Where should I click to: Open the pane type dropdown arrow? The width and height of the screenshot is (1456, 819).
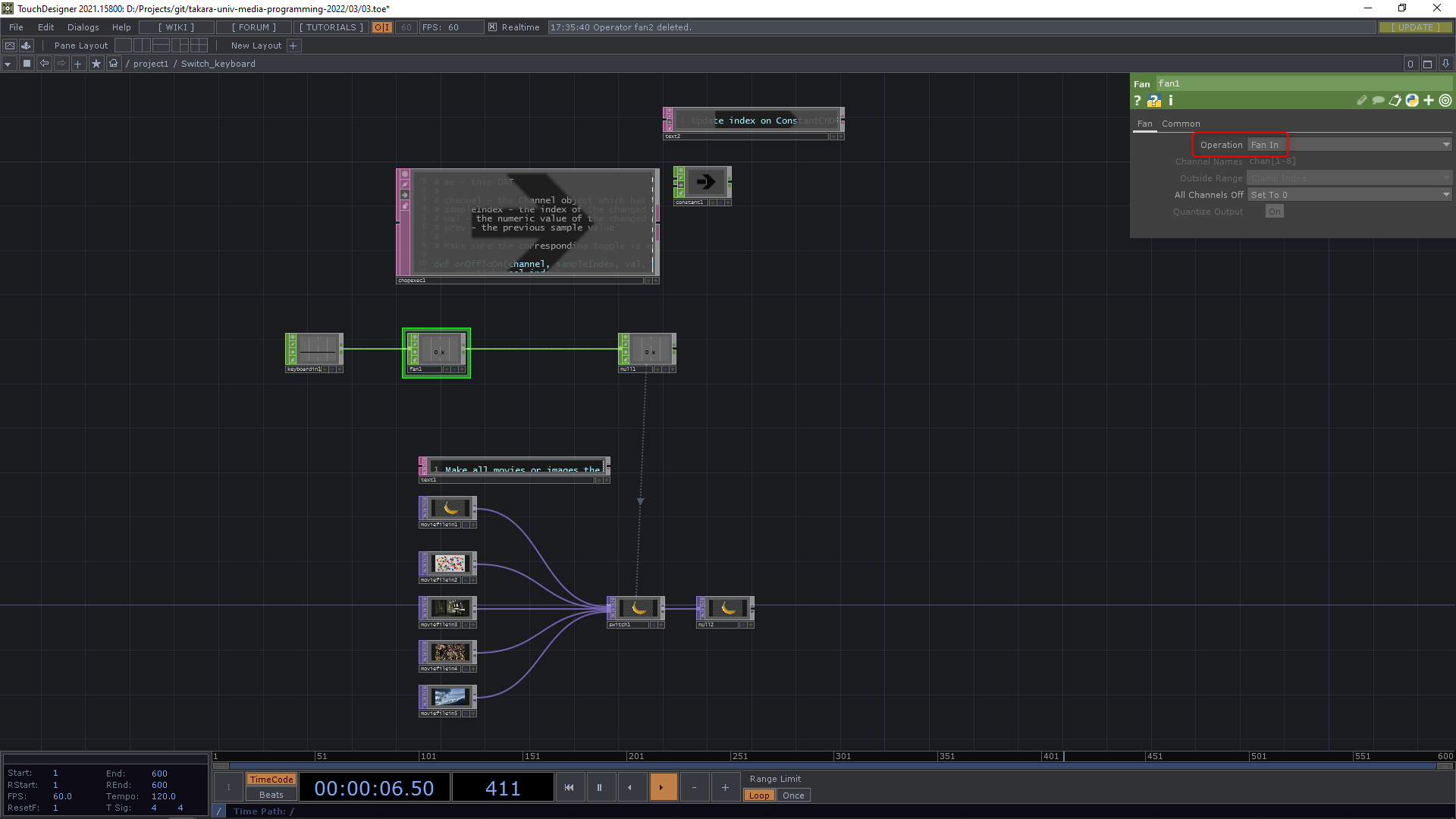click(x=8, y=64)
